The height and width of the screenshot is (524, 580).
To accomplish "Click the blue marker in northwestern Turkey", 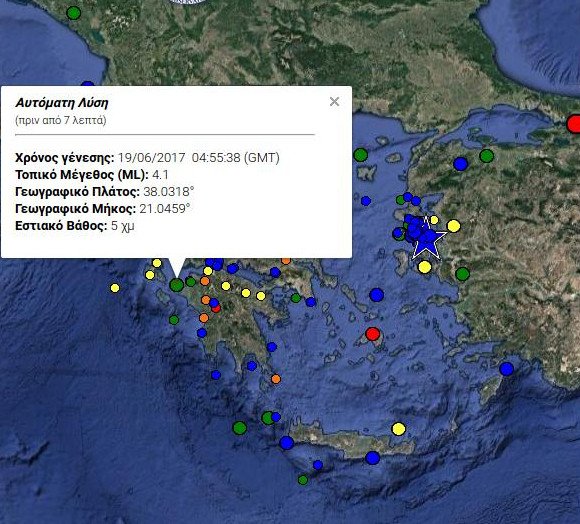I will coord(461,163).
